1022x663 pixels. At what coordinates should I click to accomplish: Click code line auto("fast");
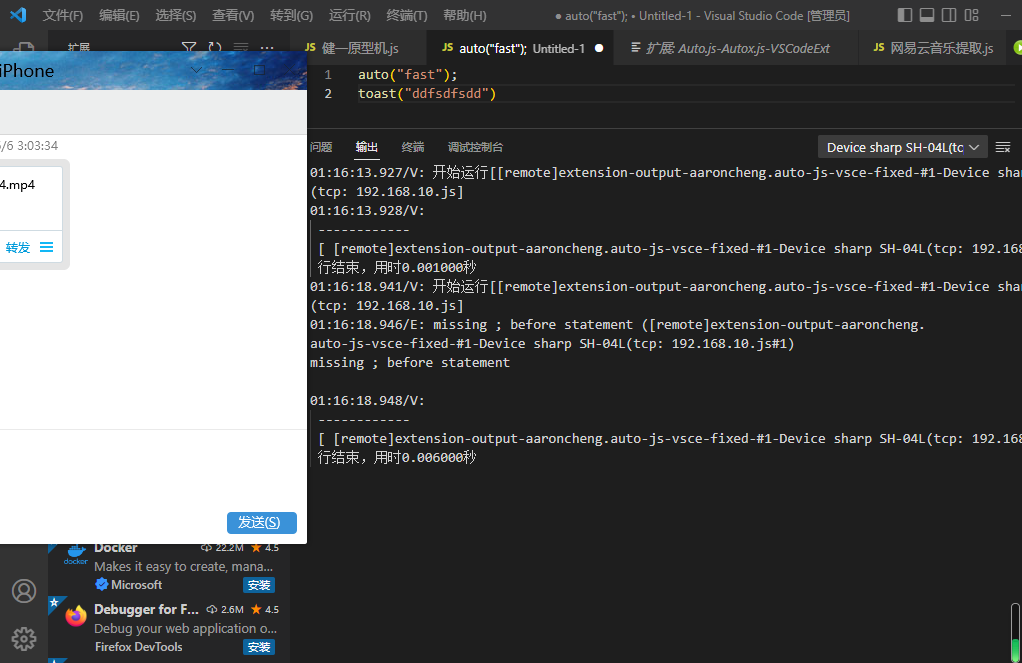(407, 74)
